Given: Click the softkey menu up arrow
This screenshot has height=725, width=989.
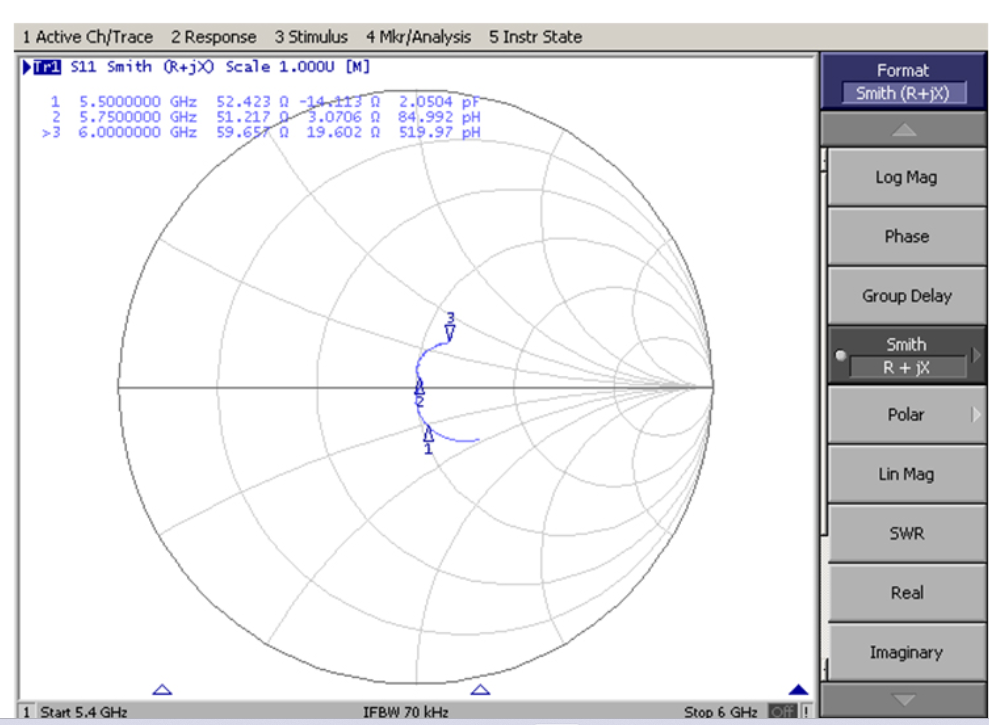Looking at the screenshot, I should coord(904,129).
